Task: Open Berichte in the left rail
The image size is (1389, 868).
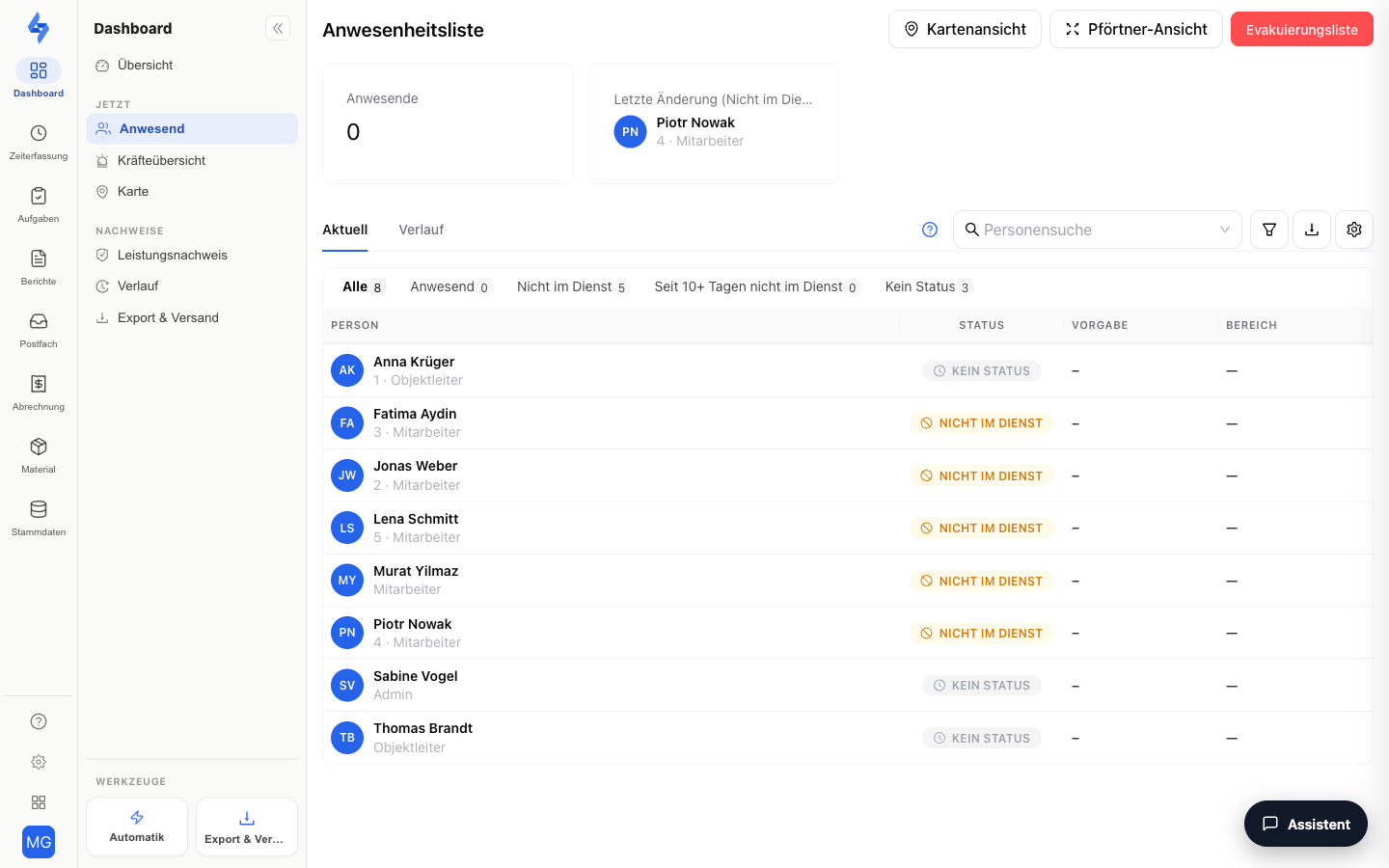Action: [x=39, y=266]
